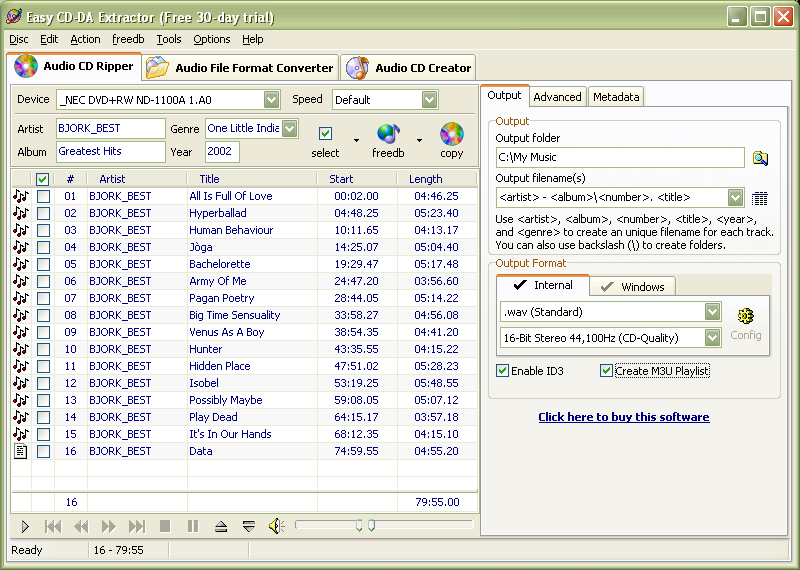Switch to the Metadata tab
The height and width of the screenshot is (570, 800).
coord(615,97)
